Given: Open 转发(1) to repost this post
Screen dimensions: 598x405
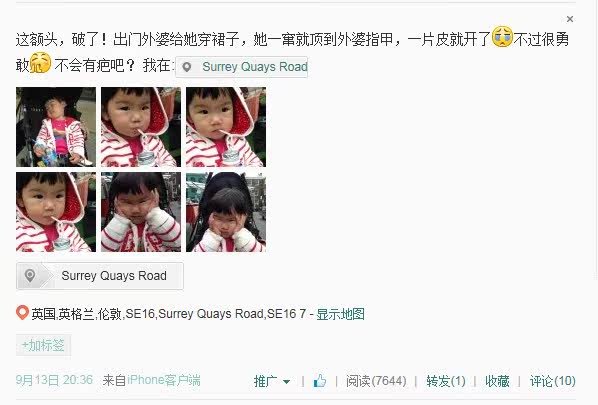Looking at the screenshot, I should (445, 381).
